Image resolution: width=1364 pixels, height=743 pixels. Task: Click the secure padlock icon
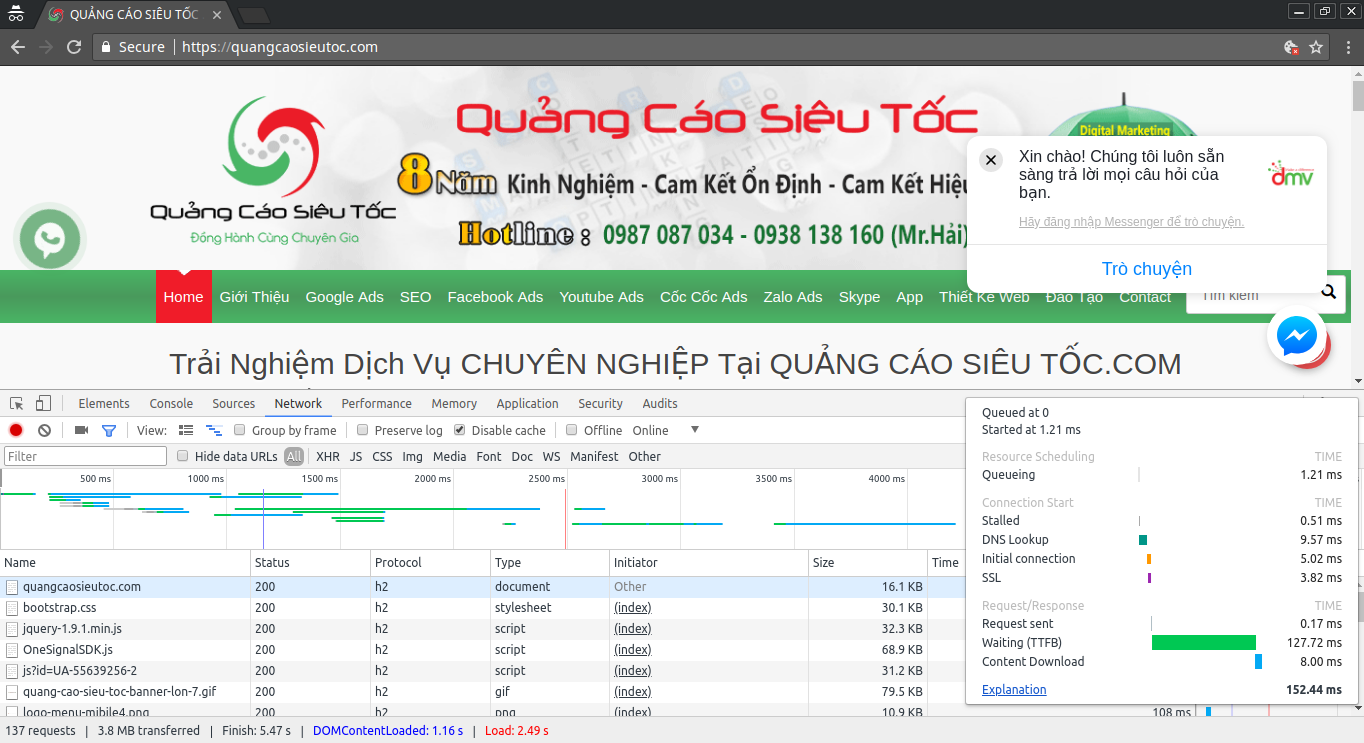click(x=106, y=47)
